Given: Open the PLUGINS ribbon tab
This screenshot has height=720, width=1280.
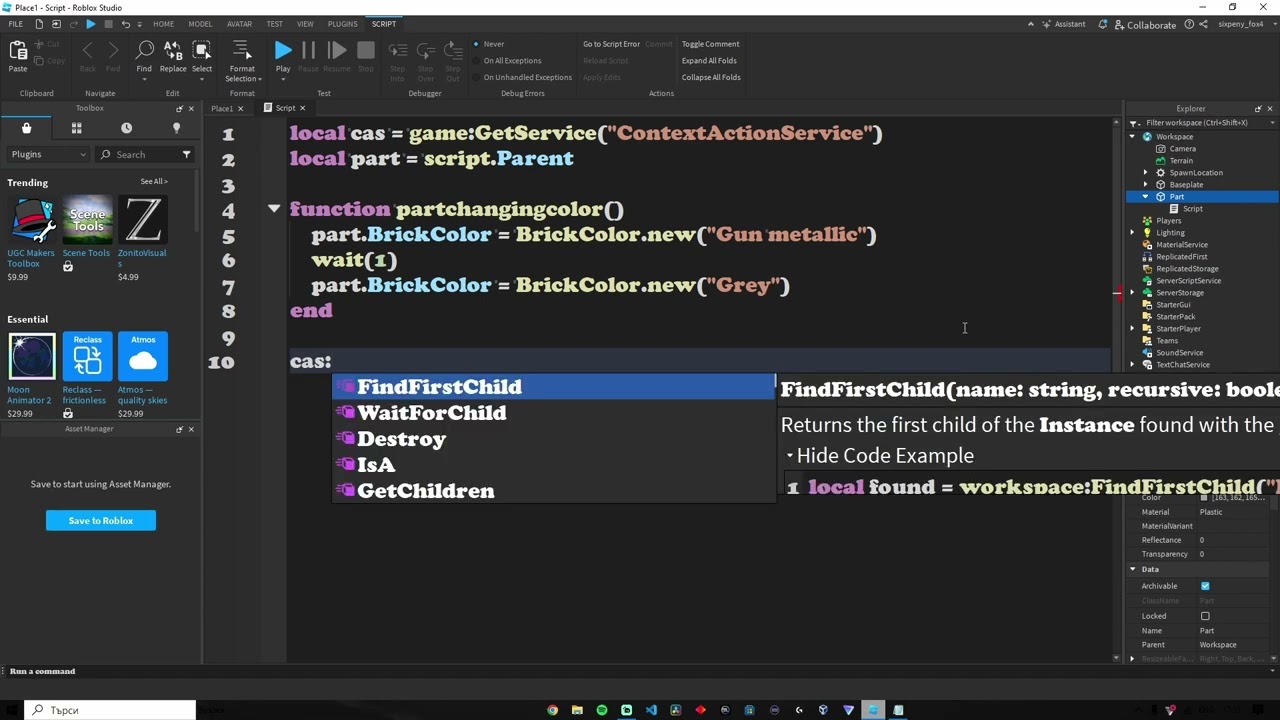Looking at the screenshot, I should pos(342,24).
